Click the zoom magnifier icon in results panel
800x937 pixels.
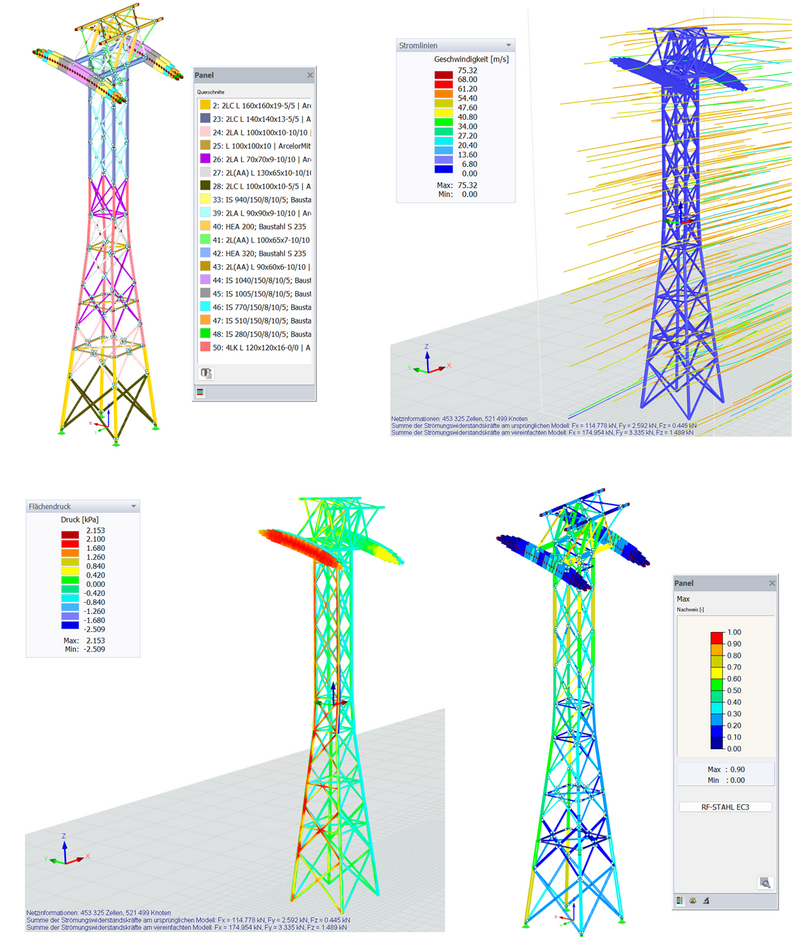click(765, 882)
